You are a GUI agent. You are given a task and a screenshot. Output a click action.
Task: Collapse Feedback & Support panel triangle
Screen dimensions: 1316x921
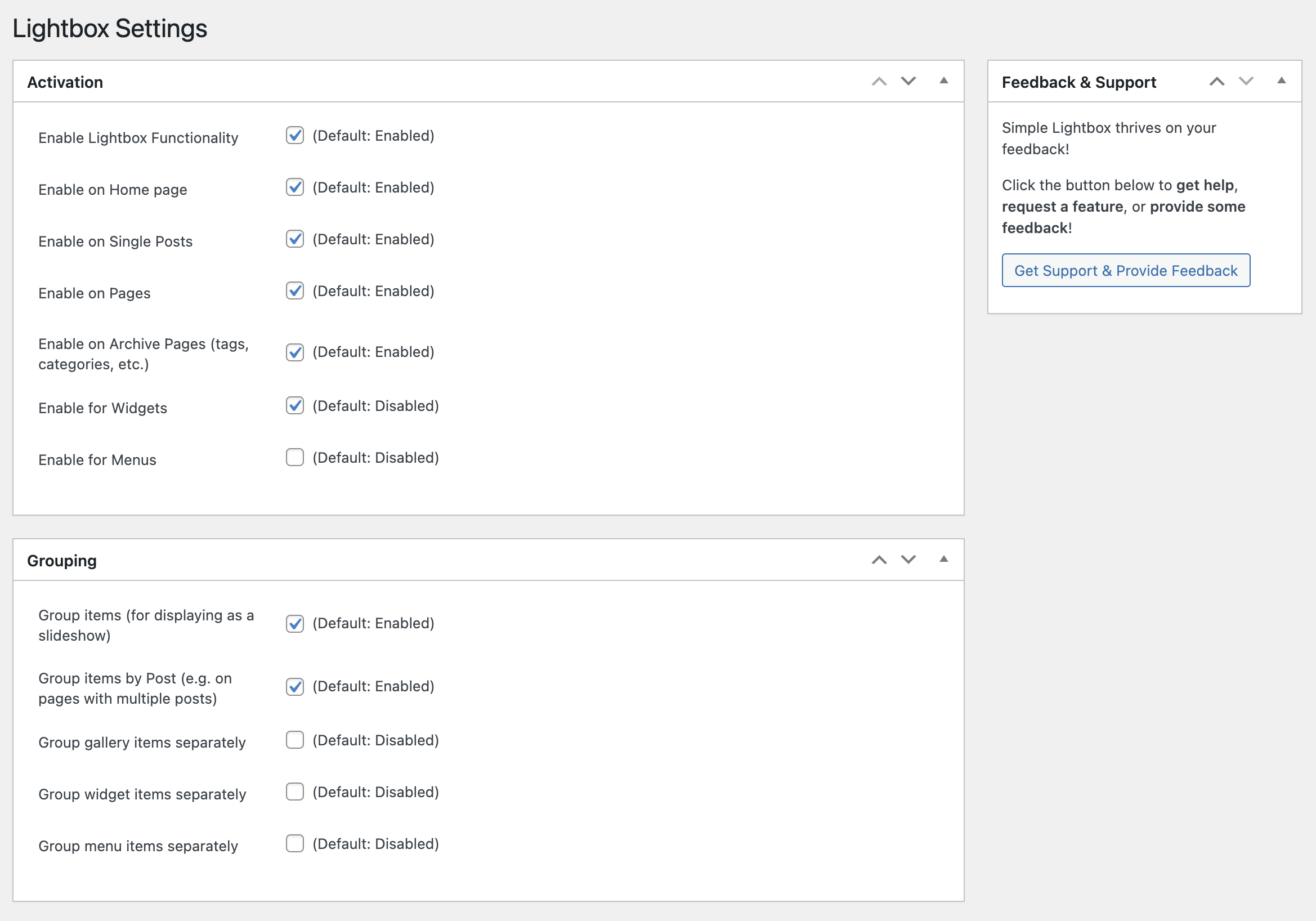pyautogui.click(x=1281, y=81)
